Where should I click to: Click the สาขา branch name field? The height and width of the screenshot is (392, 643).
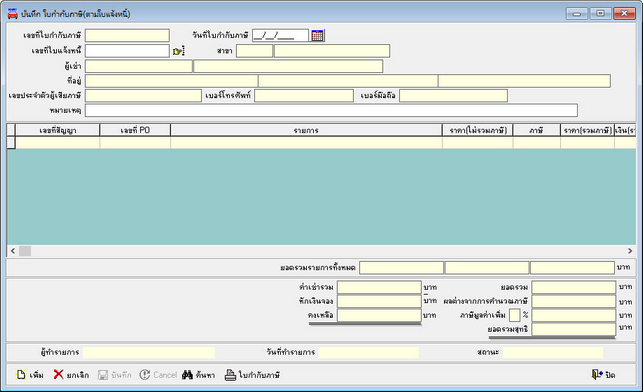point(332,51)
